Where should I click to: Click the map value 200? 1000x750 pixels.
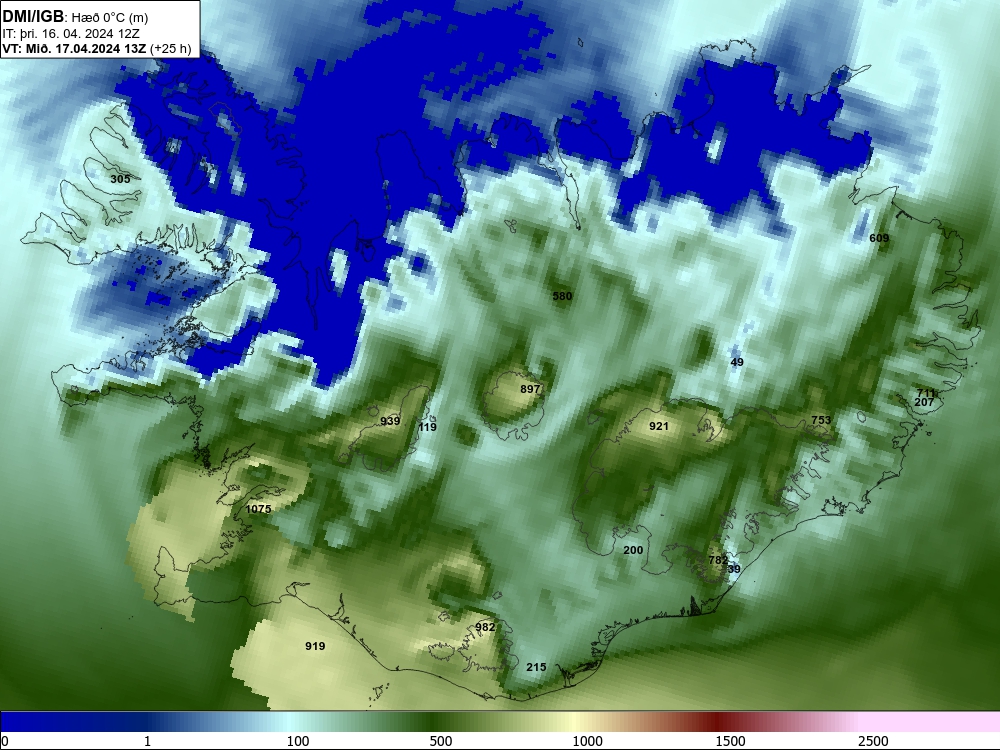tap(633, 550)
